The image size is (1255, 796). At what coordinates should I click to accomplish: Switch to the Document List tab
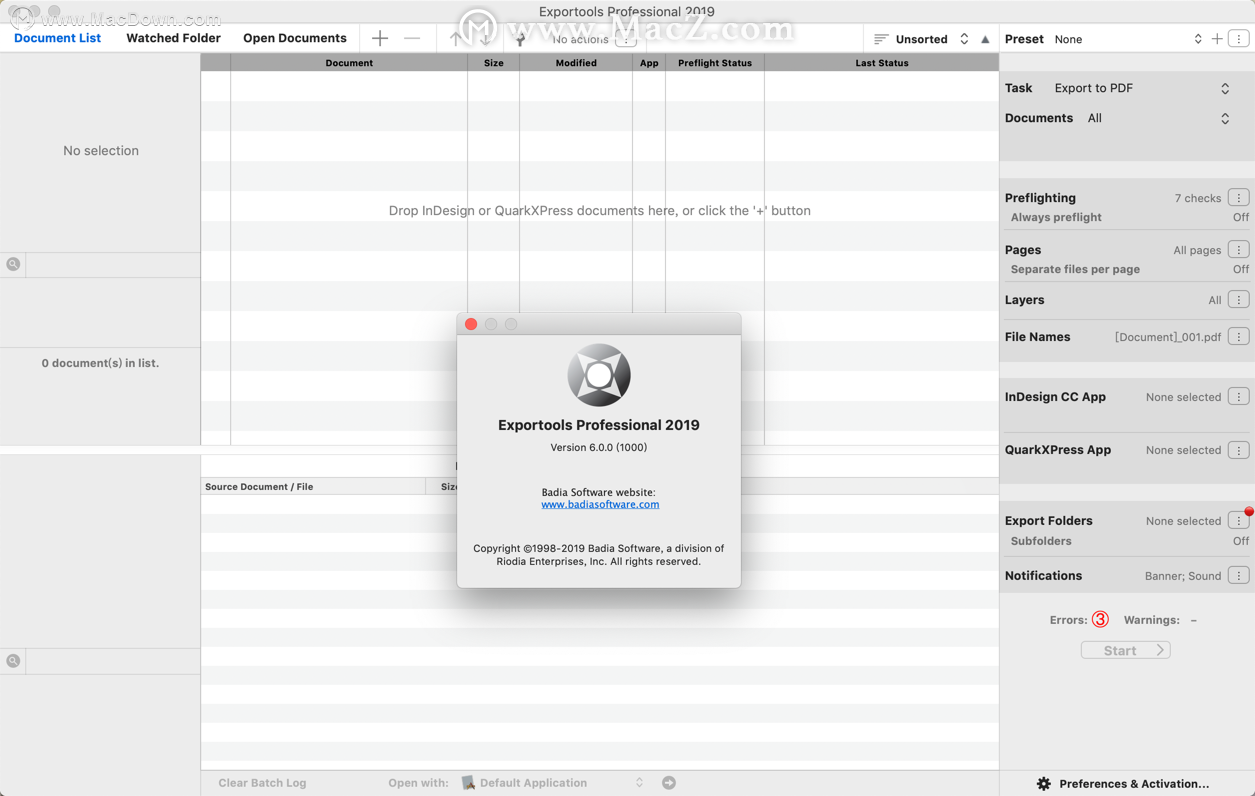57,38
